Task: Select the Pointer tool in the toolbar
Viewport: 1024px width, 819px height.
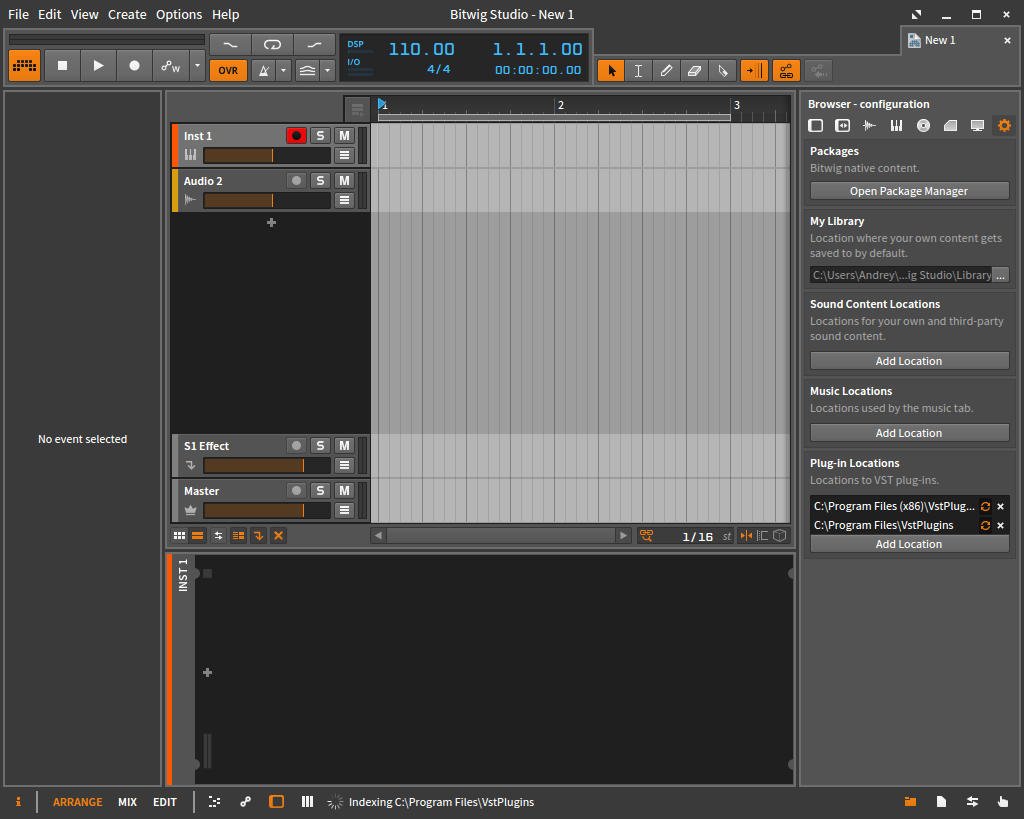Action: tap(611, 71)
